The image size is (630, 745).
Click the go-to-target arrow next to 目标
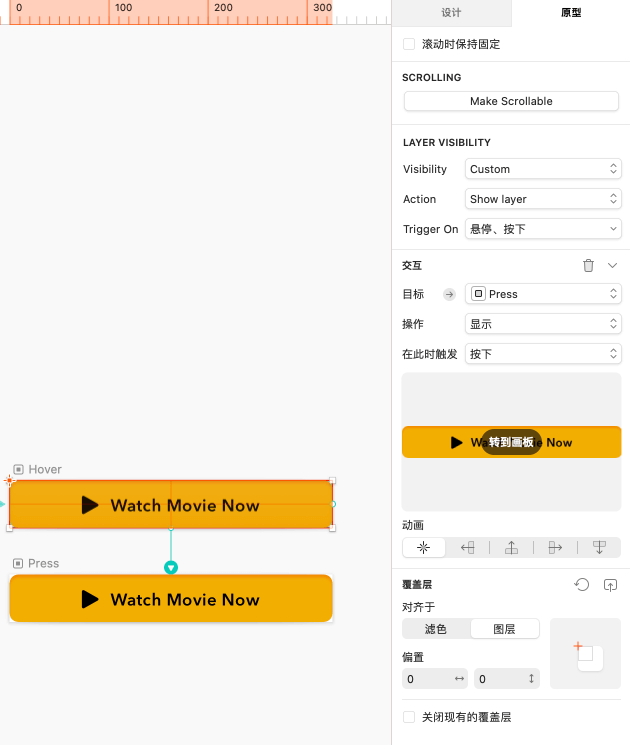[x=449, y=294]
